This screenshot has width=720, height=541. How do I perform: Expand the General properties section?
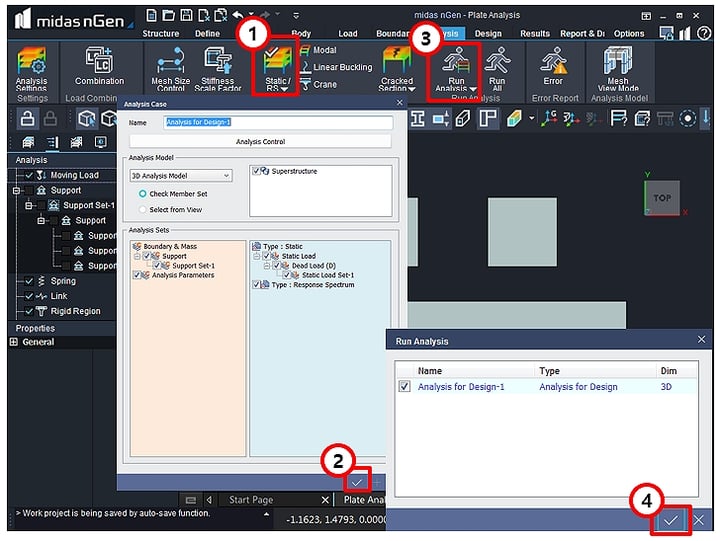coord(14,342)
